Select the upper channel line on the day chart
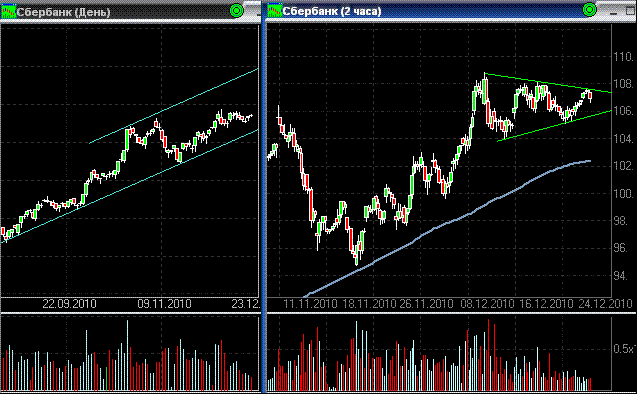The width and height of the screenshot is (637, 394). tap(174, 106)
